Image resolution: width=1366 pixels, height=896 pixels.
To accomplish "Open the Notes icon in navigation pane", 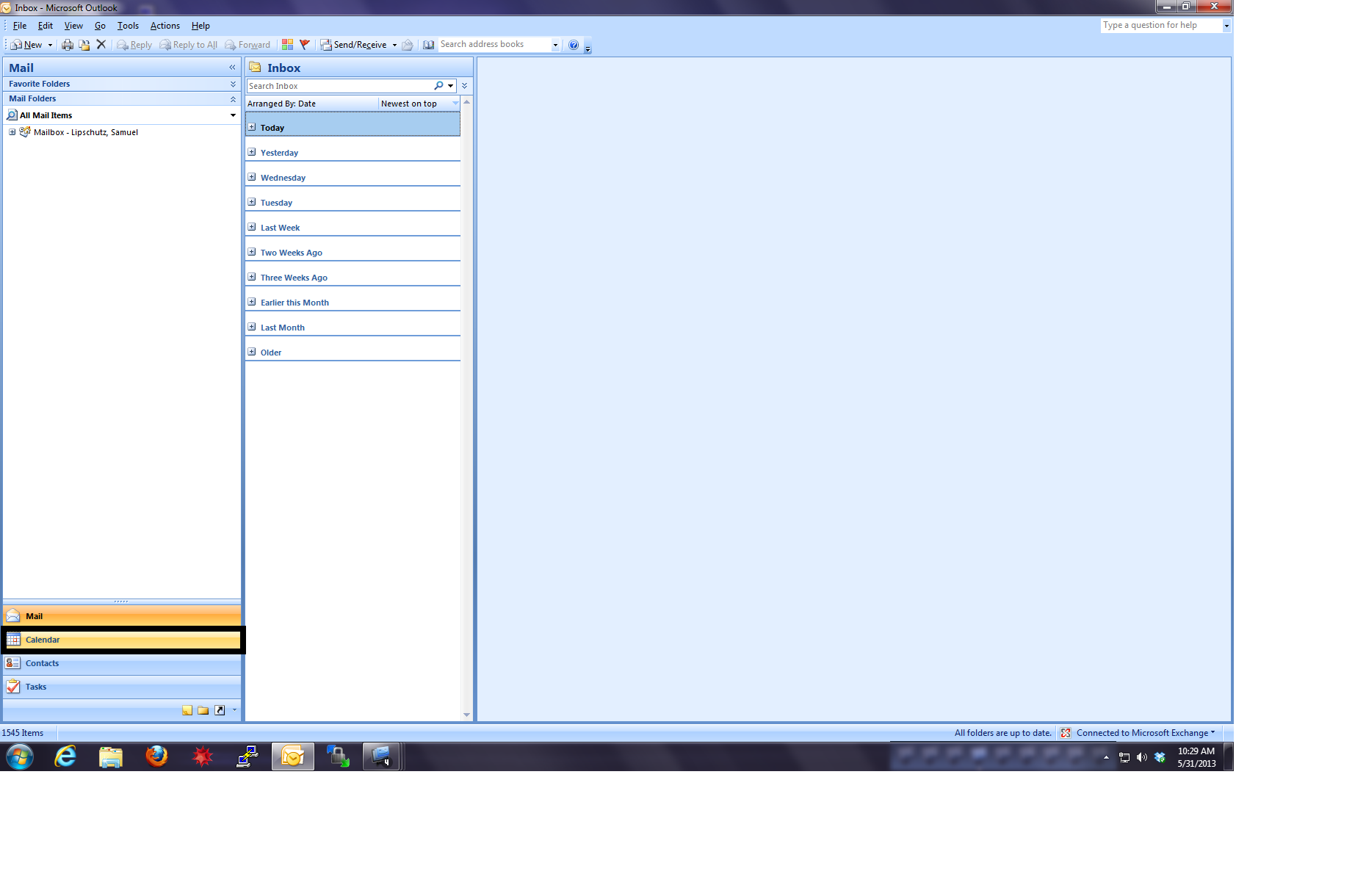I will point(187,710).
